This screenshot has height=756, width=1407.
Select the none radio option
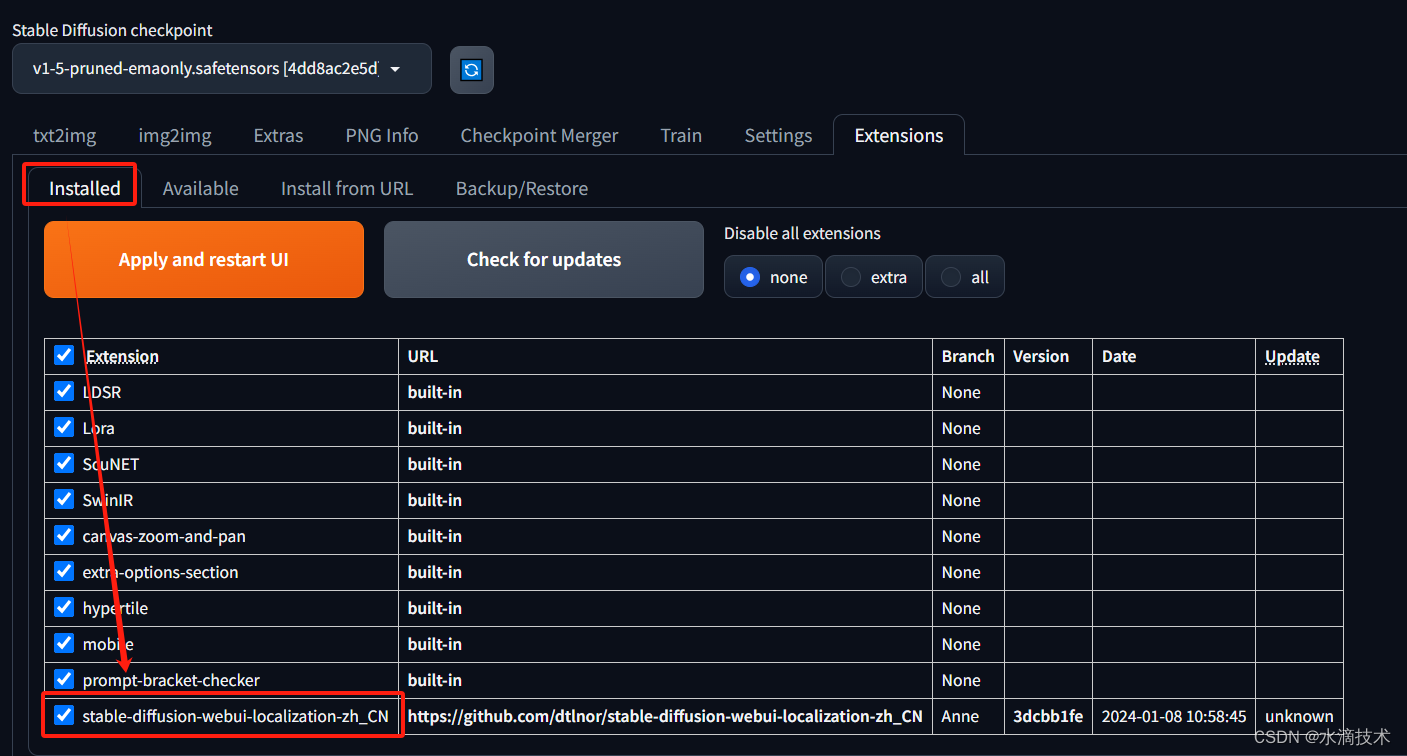773,277
